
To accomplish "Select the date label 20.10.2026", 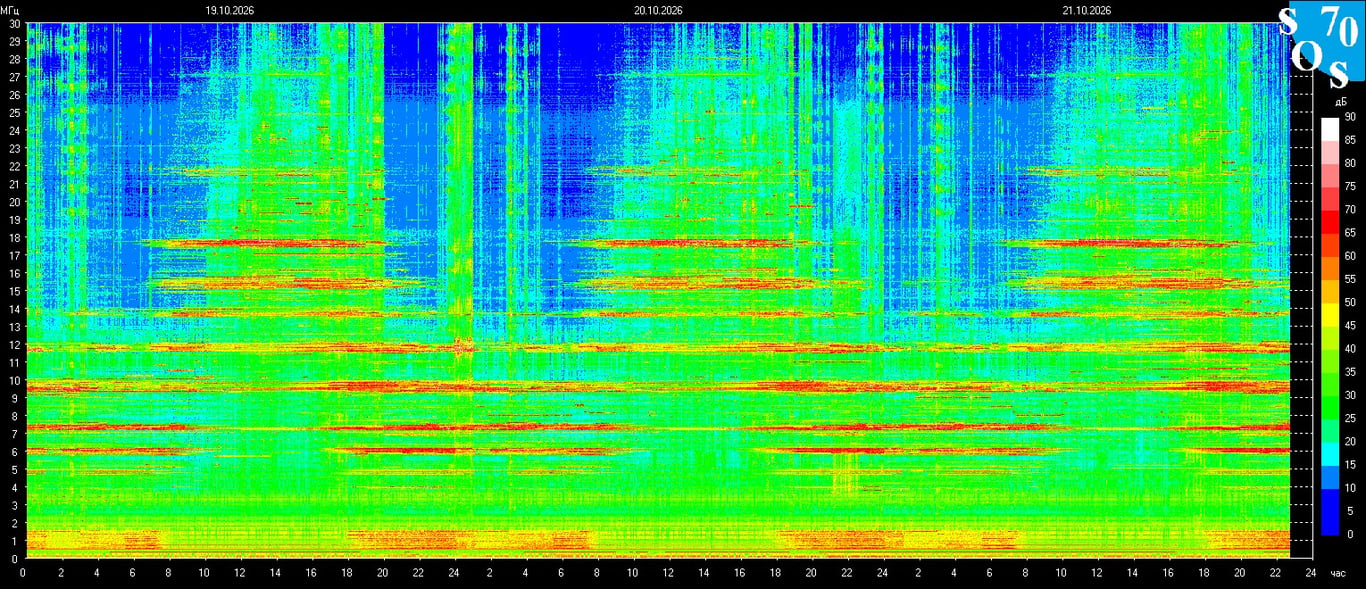I will tap(658, 10).
